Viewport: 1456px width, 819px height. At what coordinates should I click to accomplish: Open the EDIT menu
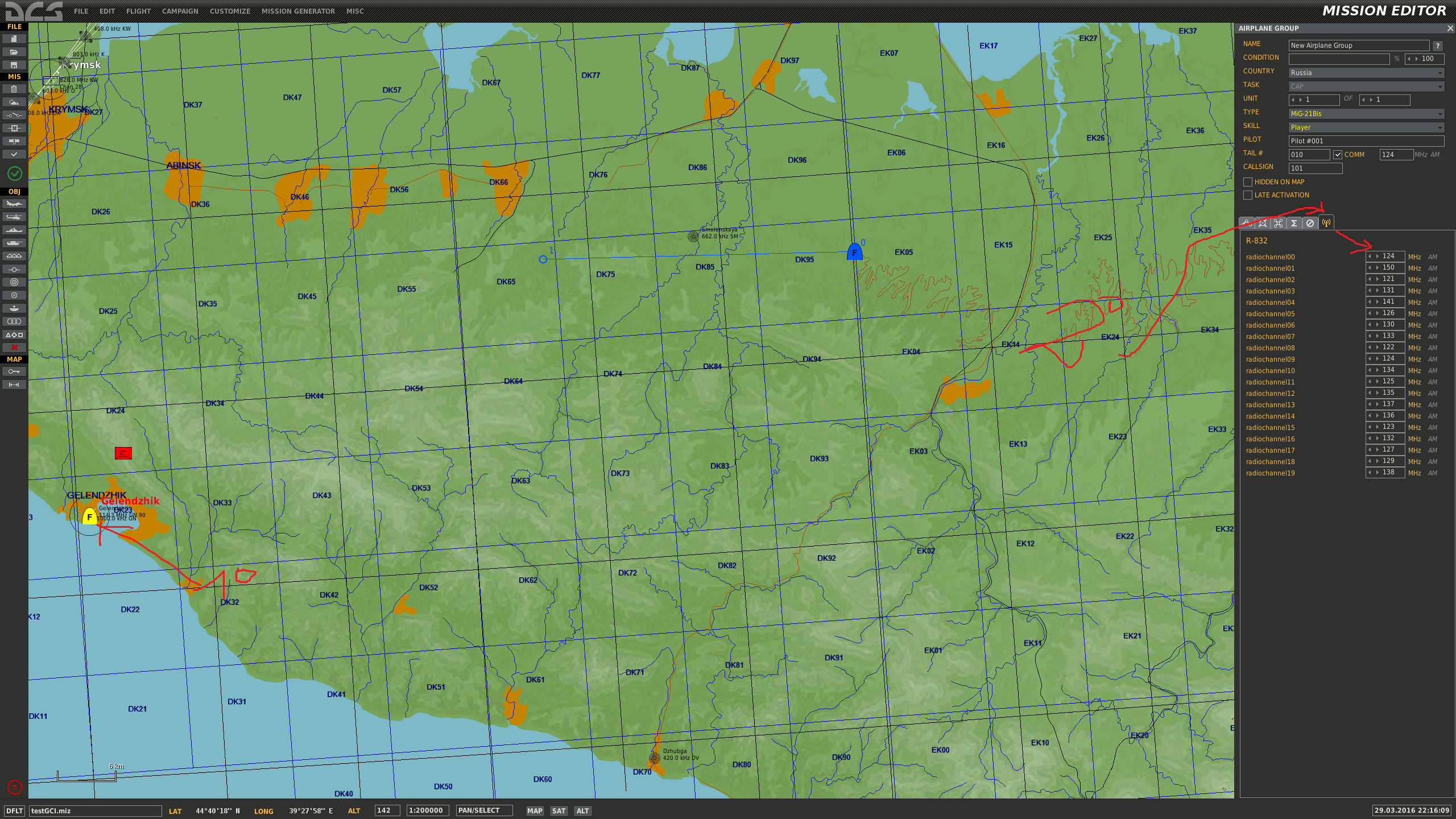coord(107,11)
